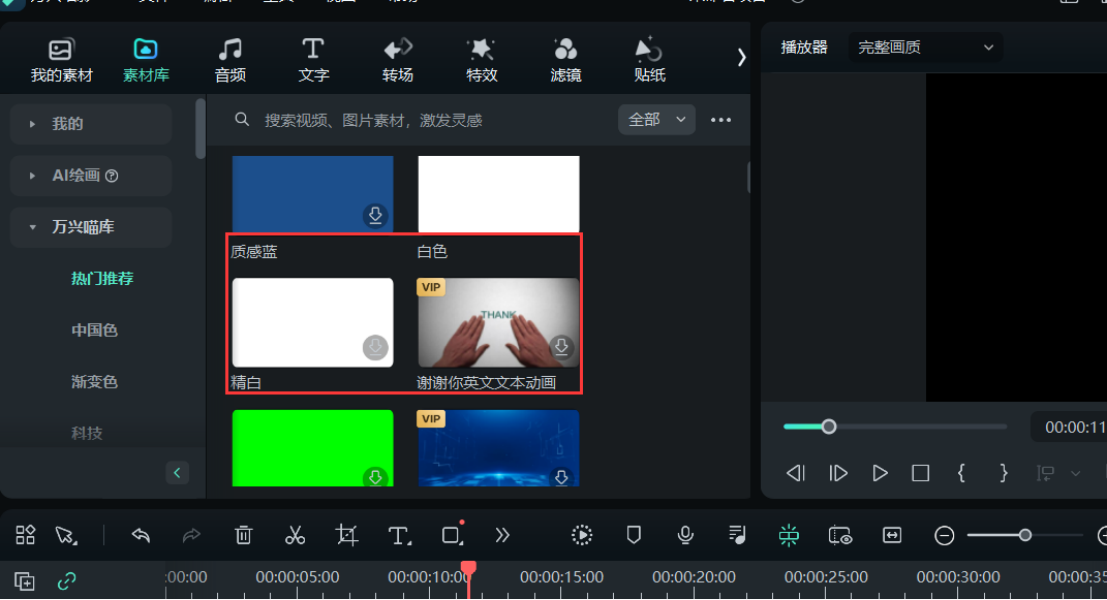This screenshot has height=600, width=1107.
Task: Open the 全部 filter dropdown
Action: (656, 120)
